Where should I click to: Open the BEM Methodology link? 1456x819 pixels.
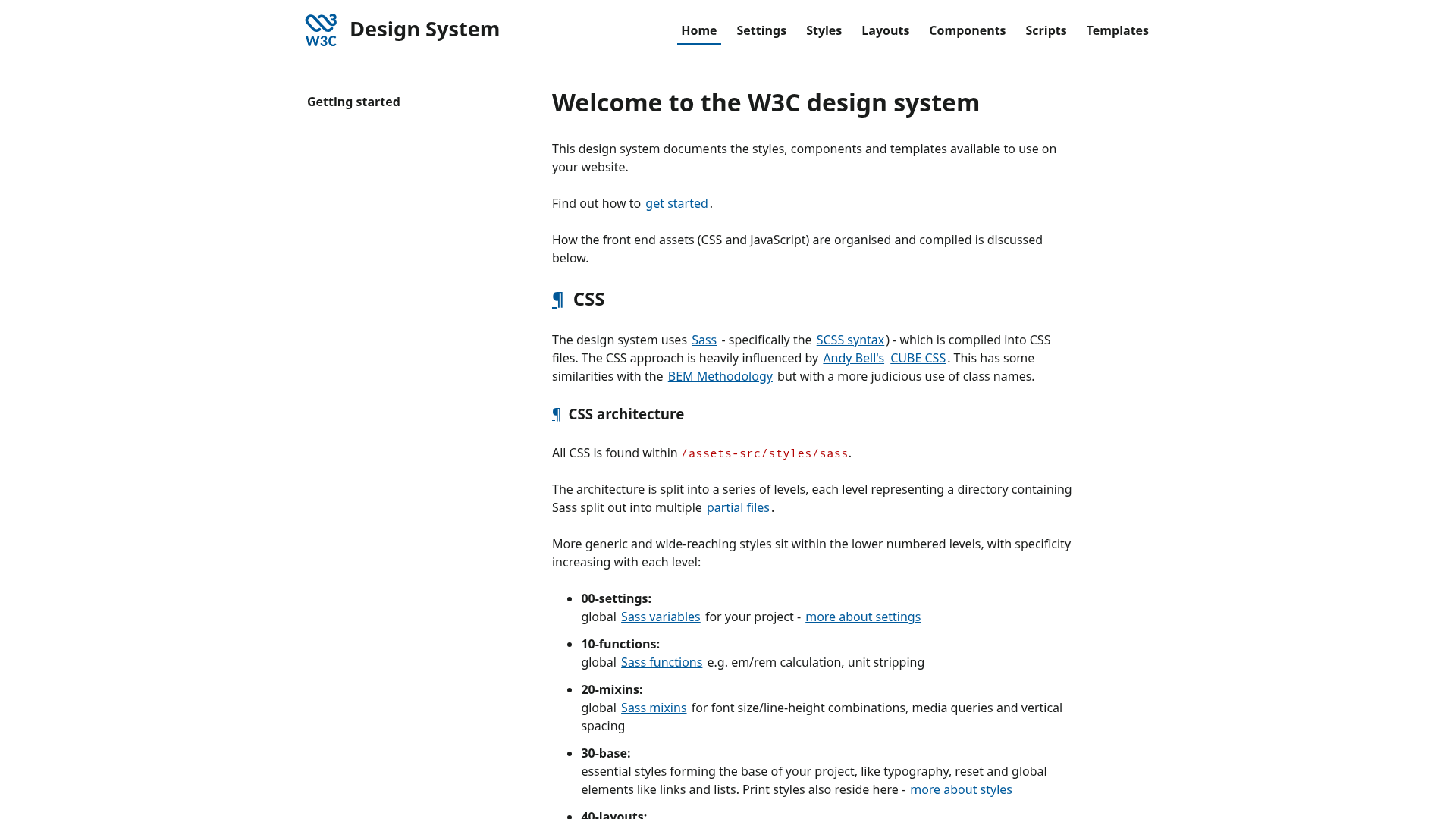(720, 376)
